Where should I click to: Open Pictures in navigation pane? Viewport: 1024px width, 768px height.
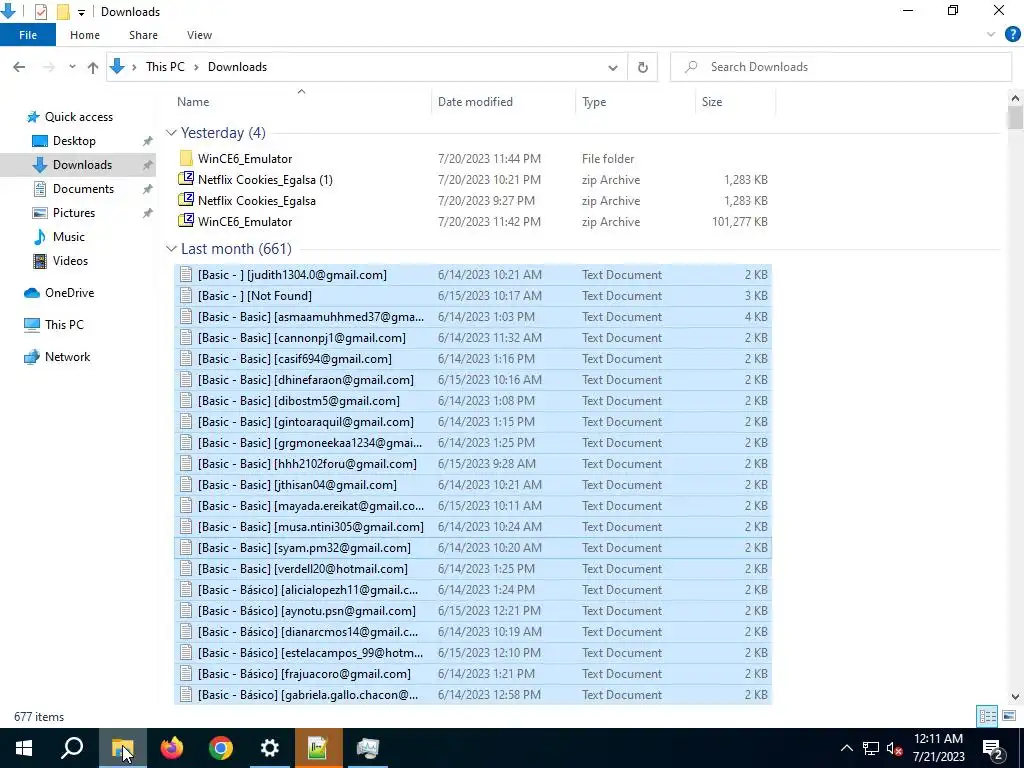click(73, 213)
